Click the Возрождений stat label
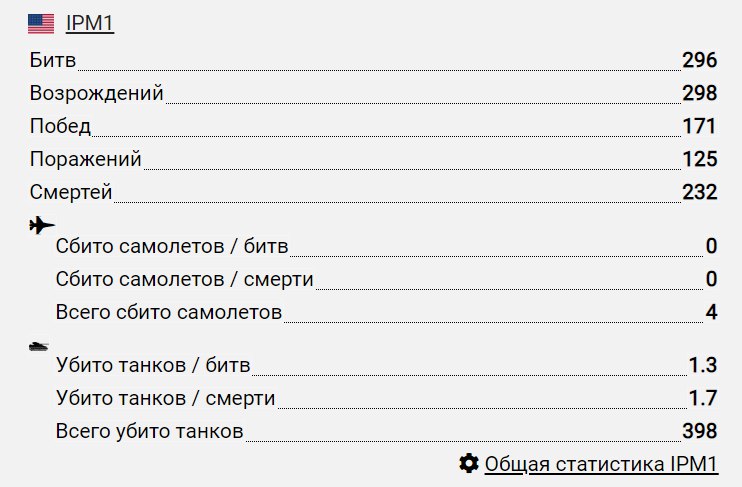The width and height of the screenshot is (742, 487). (96, 94)
